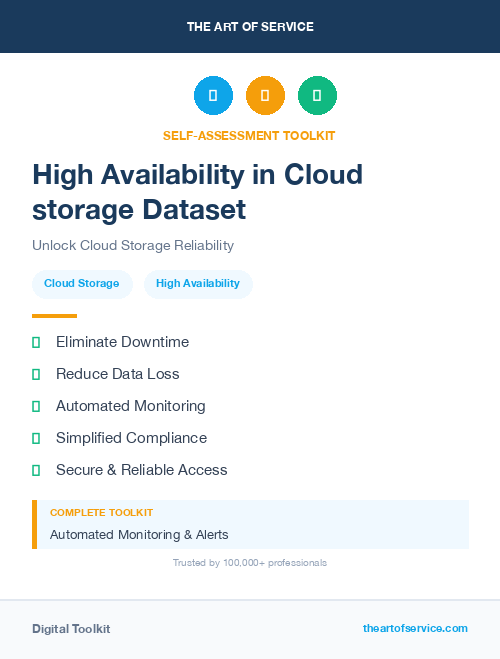Click the blue circle icon
The height and width of the screenshot is (659, 500).
(x=213, y=95)
